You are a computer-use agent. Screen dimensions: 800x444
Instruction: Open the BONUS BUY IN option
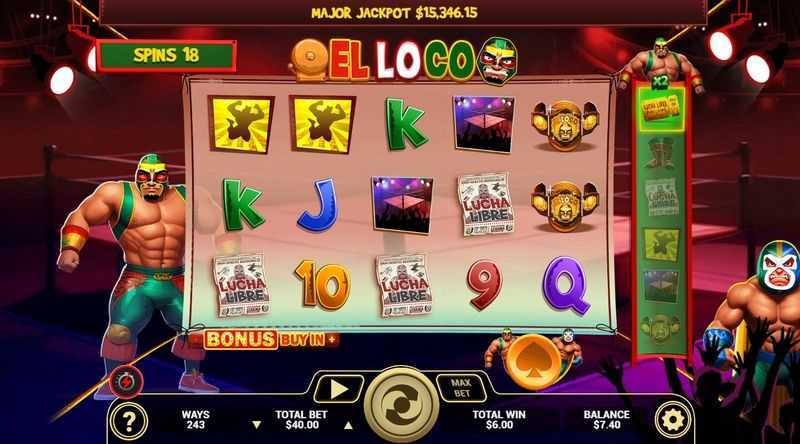point(269,339)
